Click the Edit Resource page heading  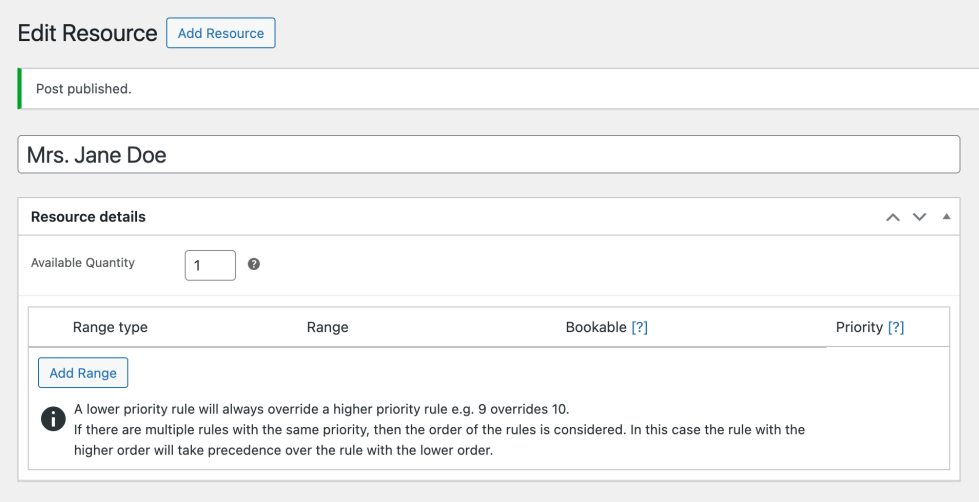pyautogui.click(x=88, y=33)
